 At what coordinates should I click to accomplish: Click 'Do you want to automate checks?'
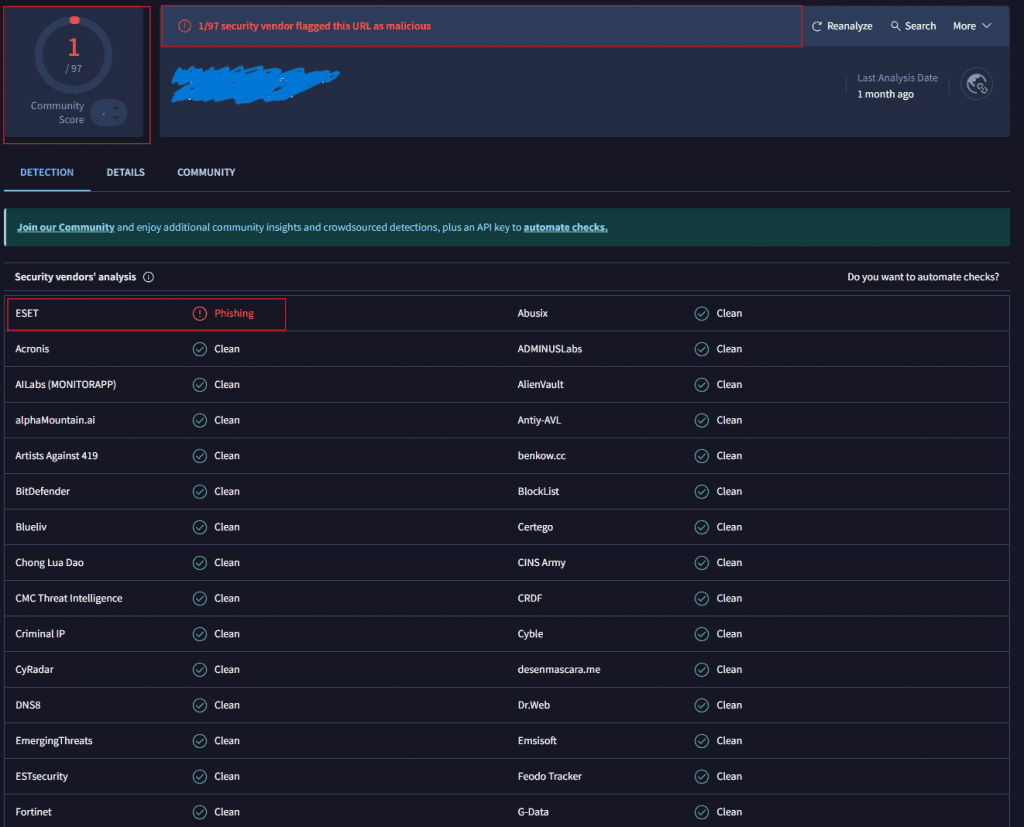tap(923, 277)
